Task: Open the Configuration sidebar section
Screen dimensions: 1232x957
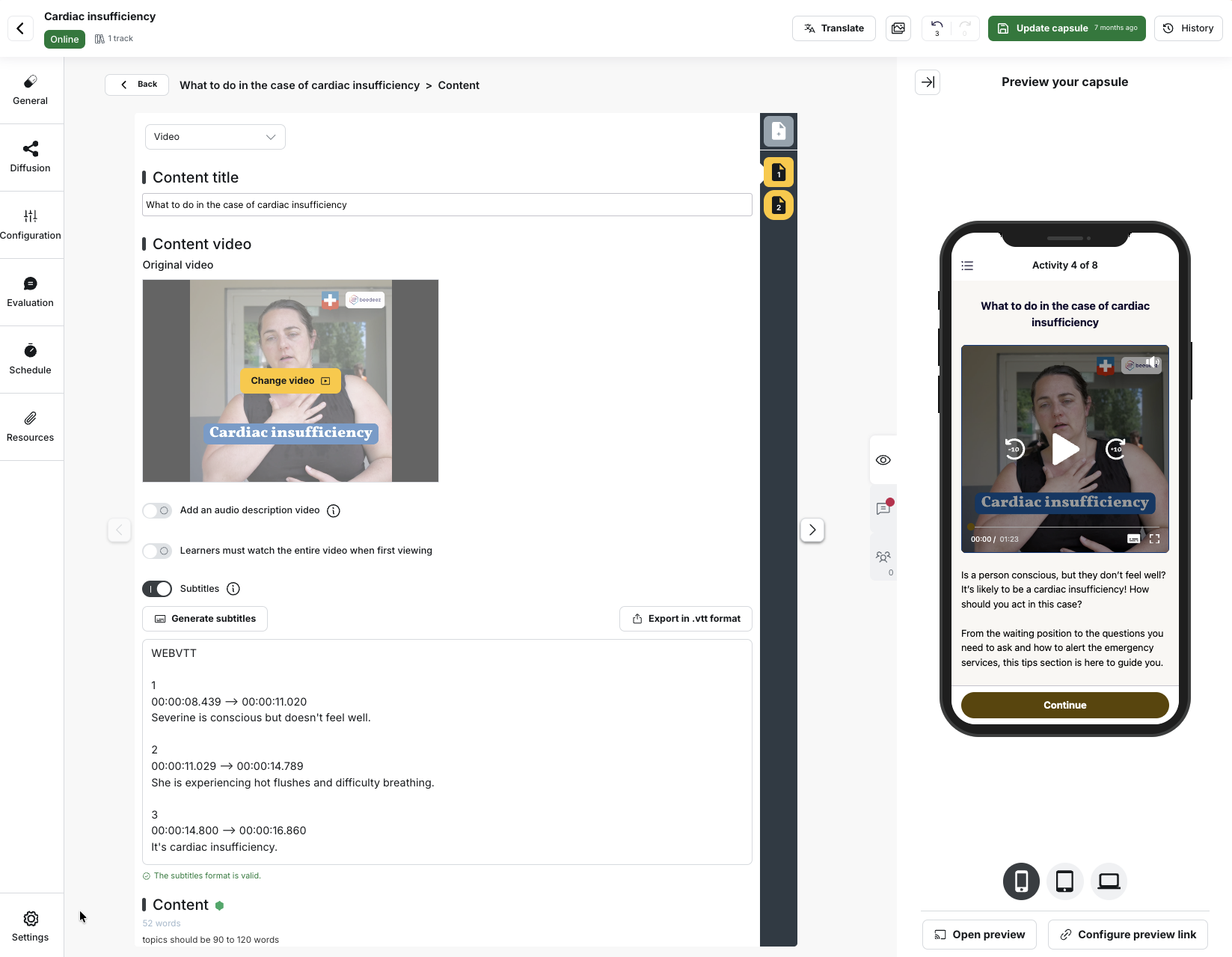Action: 31,225
